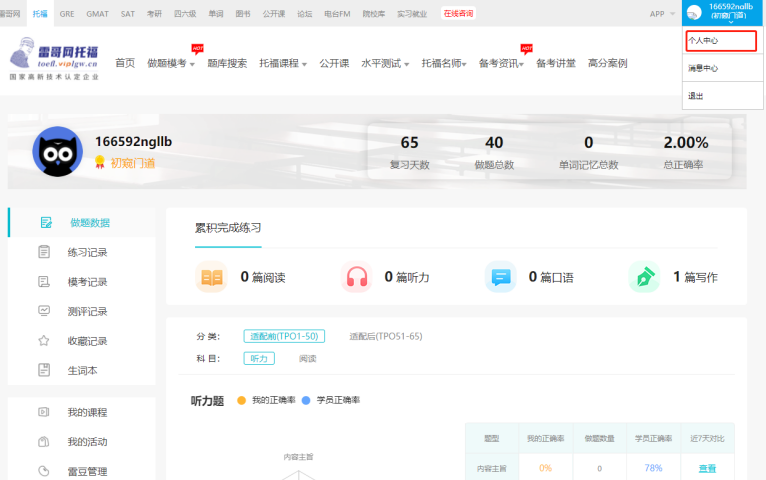Open 题库搜索 in main navigation

227,63
